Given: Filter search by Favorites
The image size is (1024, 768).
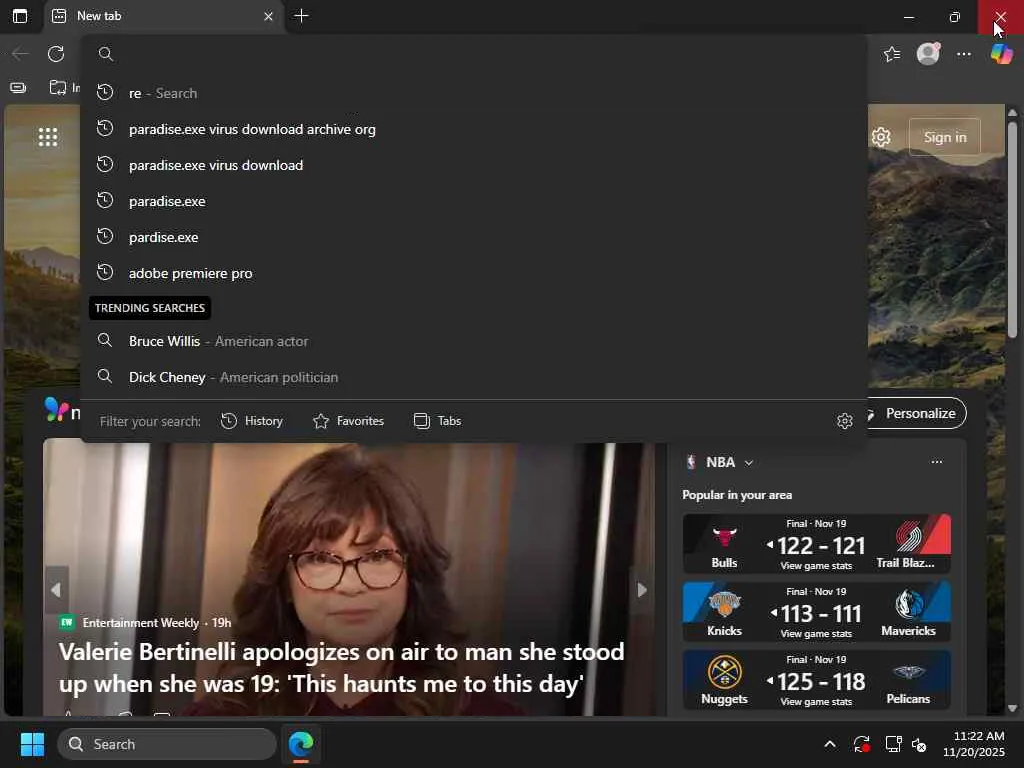Looking at the screenshot, I should 348,421.
